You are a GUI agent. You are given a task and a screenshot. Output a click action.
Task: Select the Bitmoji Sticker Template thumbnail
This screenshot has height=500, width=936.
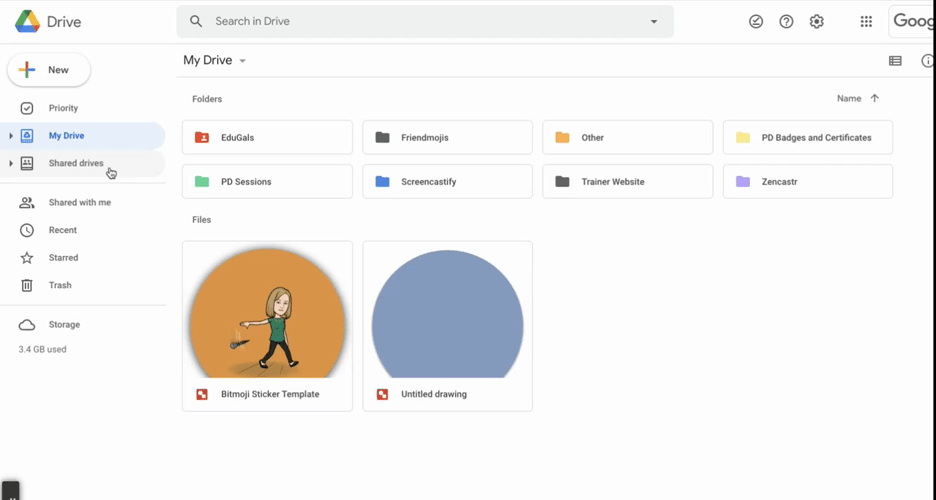click(x=267, y=310)
